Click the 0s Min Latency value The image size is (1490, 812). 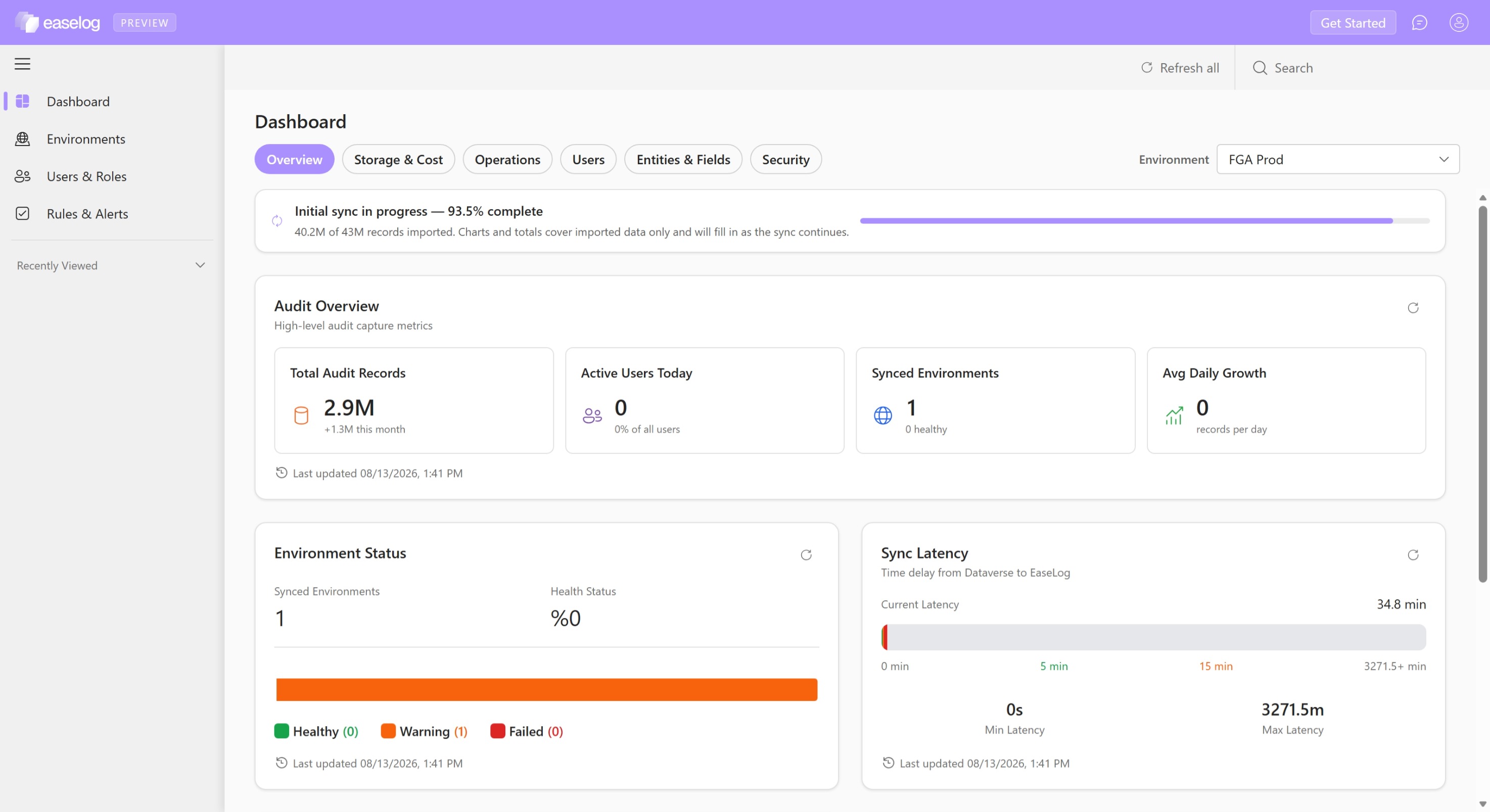[x=1014, y=709]
